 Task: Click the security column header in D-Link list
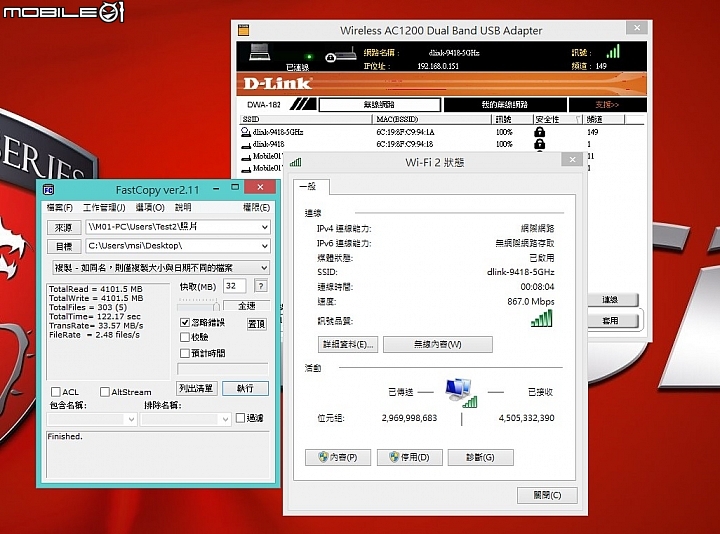[558, 119]
